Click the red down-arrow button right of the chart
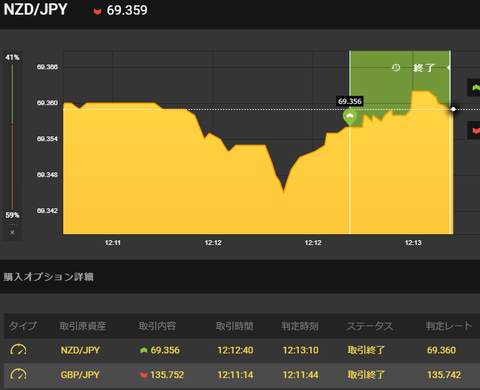 coord(475,130)
